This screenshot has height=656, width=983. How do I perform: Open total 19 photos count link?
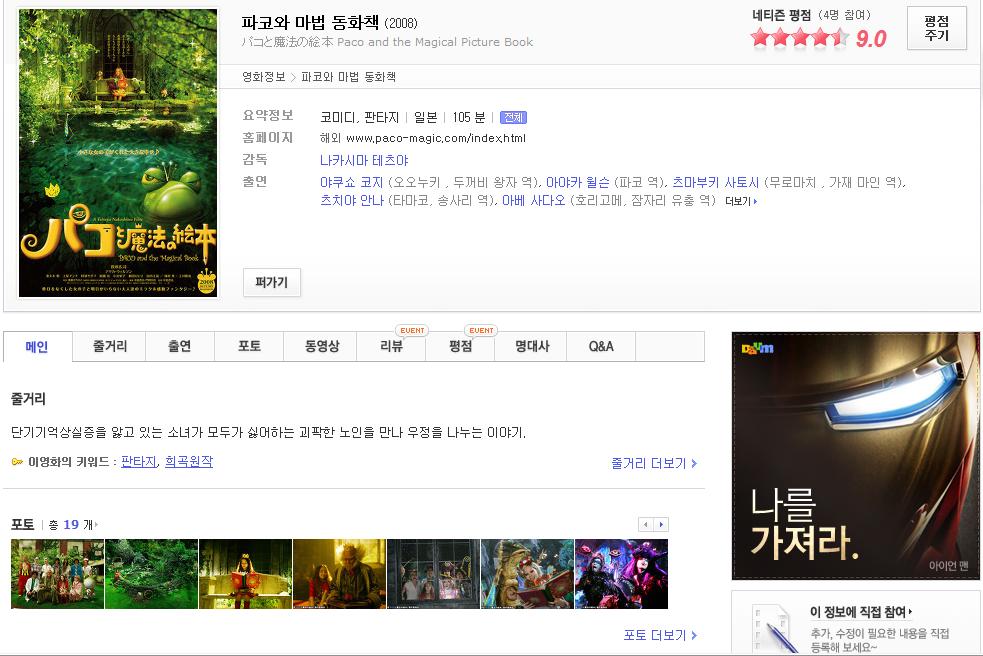(x=73, y=525)
